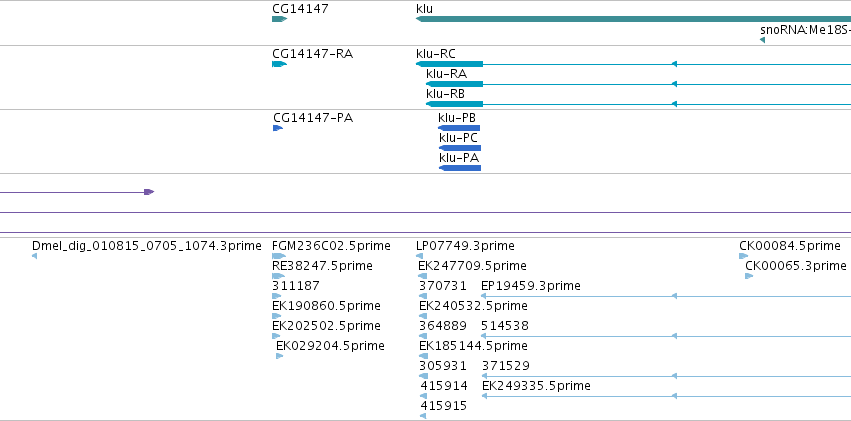
Task: Click the CK00084.5prime EST arrow
Action: 744,256
